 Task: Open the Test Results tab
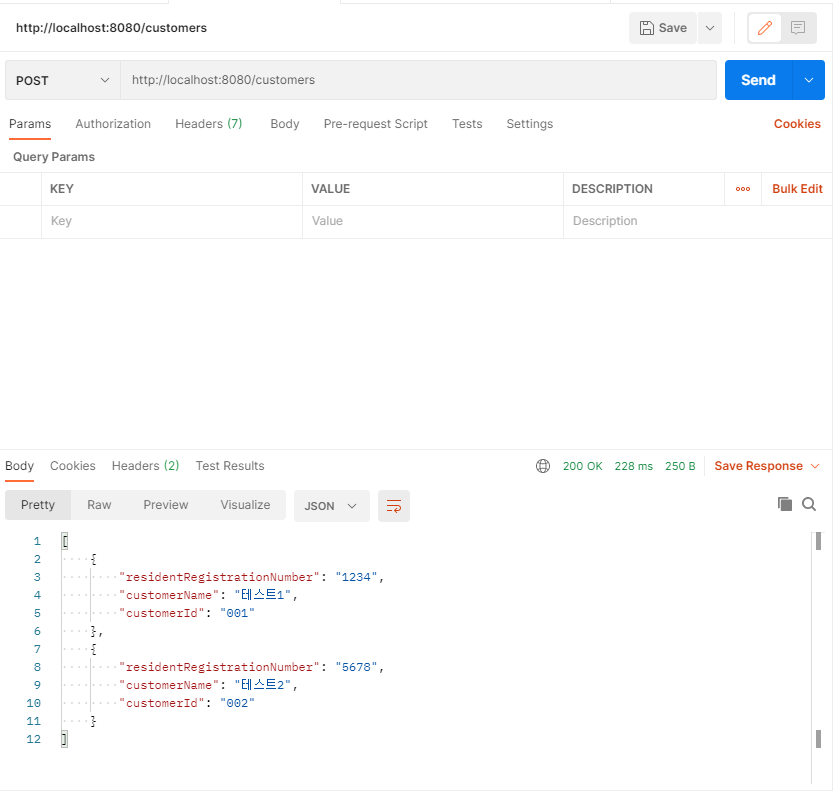coord(230,466)
